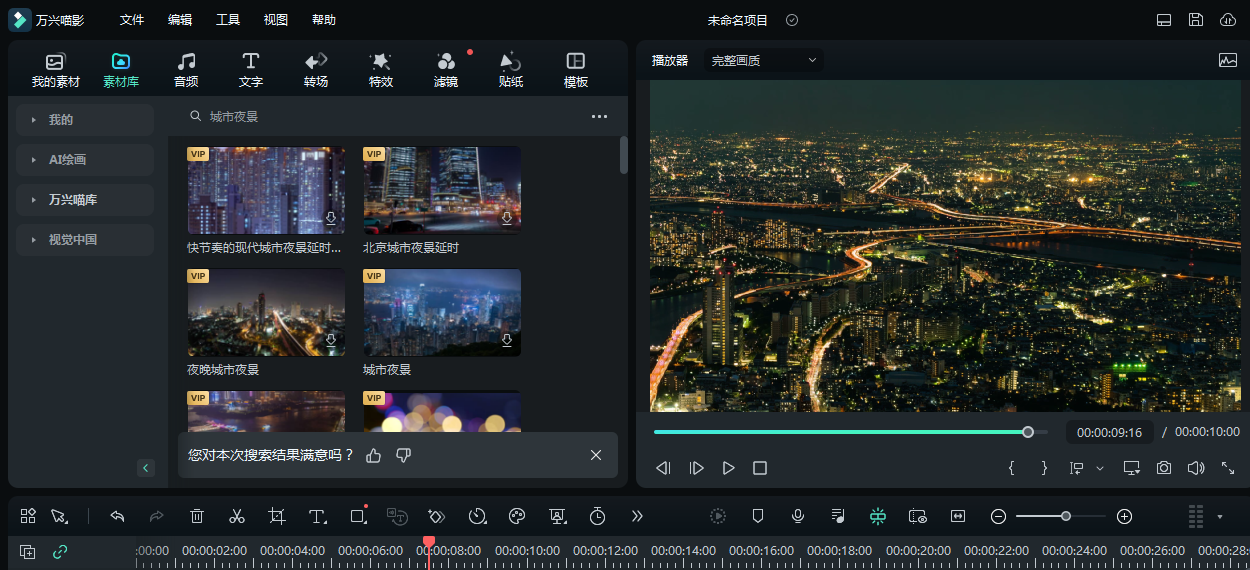Image resolution: width=1250 pixels, height=570 pixels.
Task: Click the timeline zoom slider handle
Action: [x=1066, y=516]
